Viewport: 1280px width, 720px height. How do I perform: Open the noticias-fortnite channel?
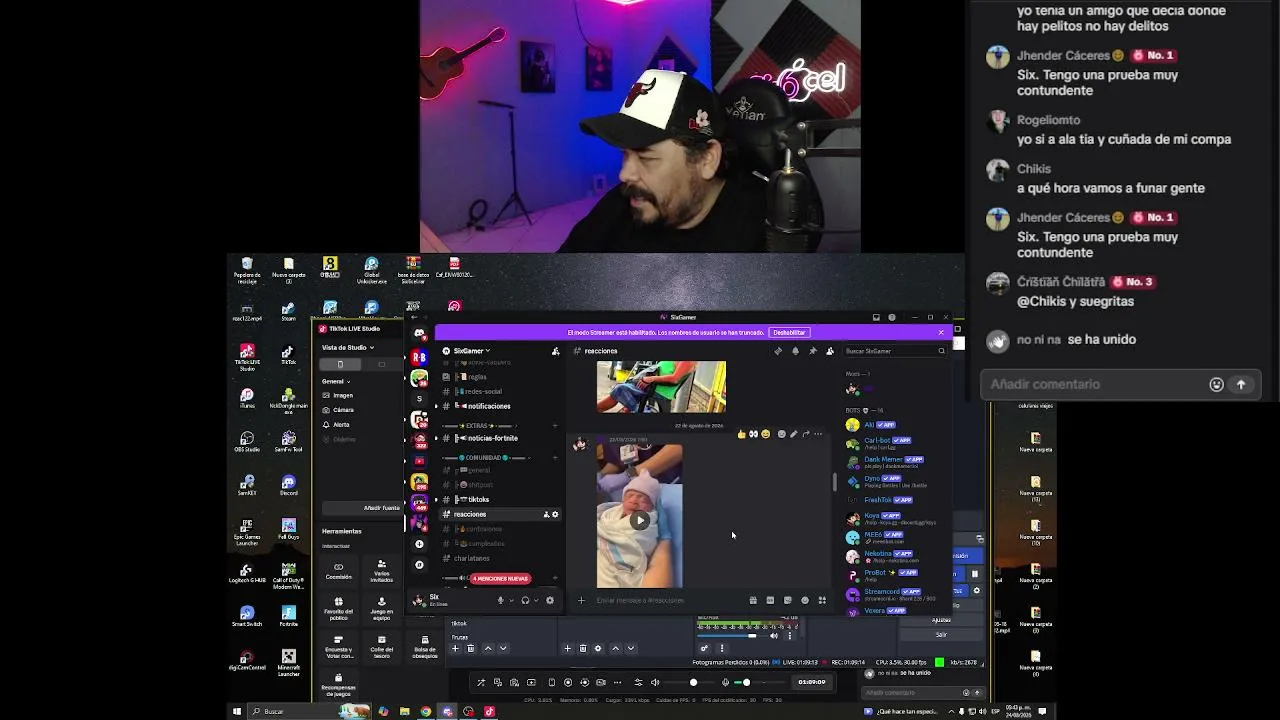coord(493,438)
